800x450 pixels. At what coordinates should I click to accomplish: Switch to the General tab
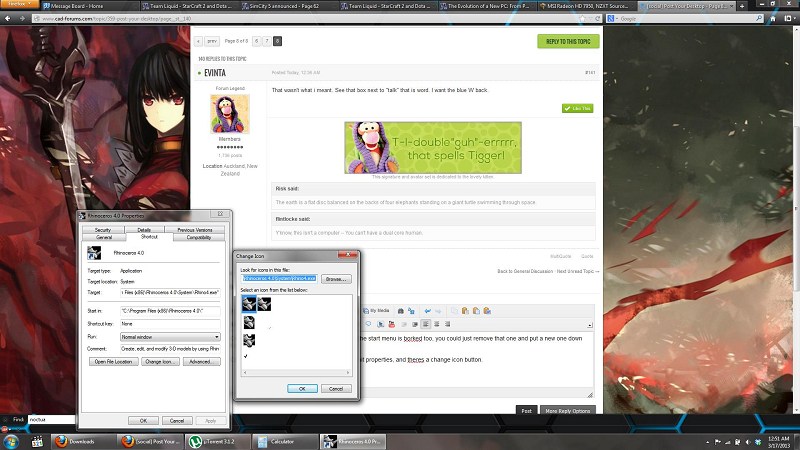pos(104,237)
